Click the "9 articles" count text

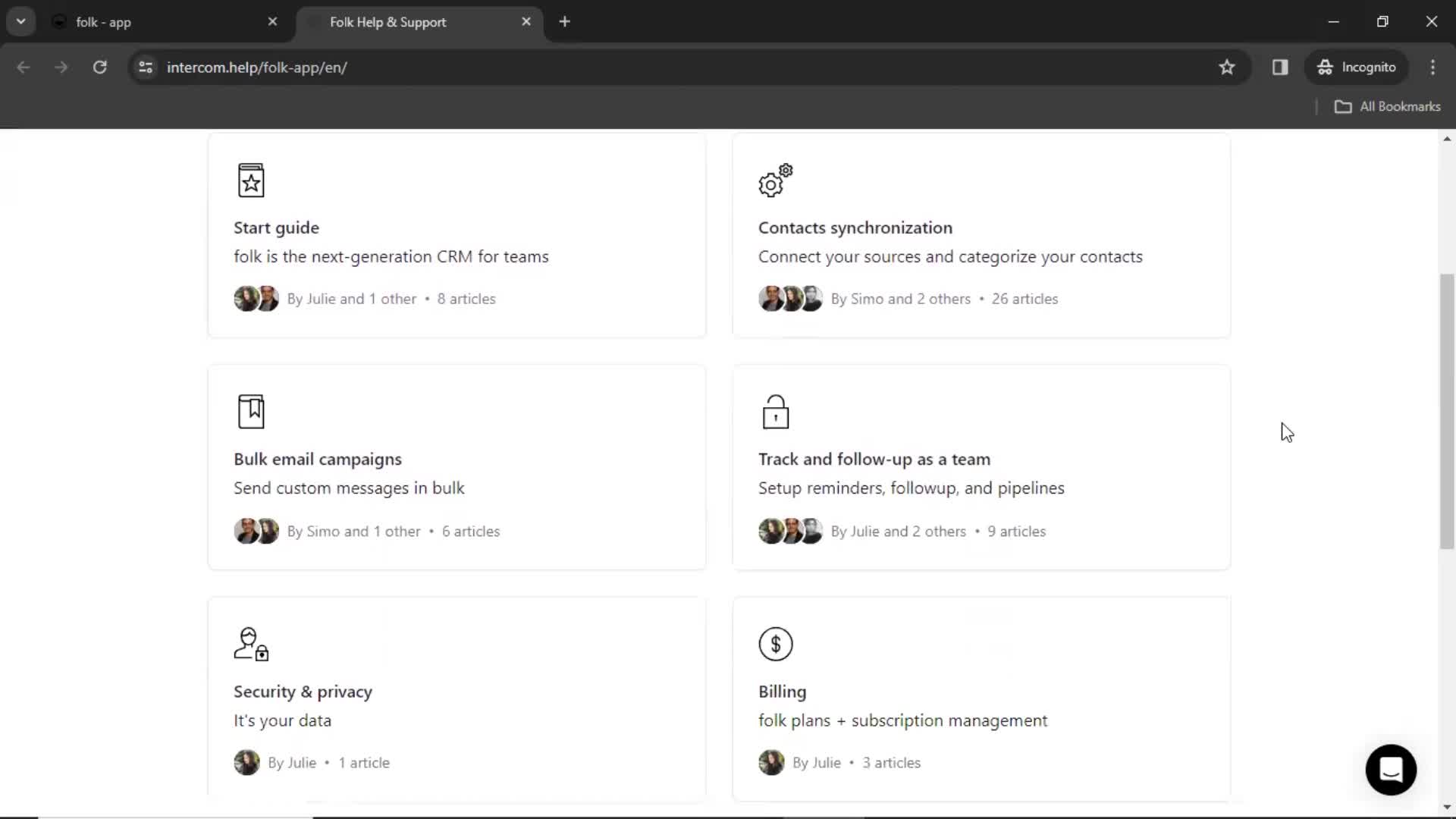[1016, 531]
